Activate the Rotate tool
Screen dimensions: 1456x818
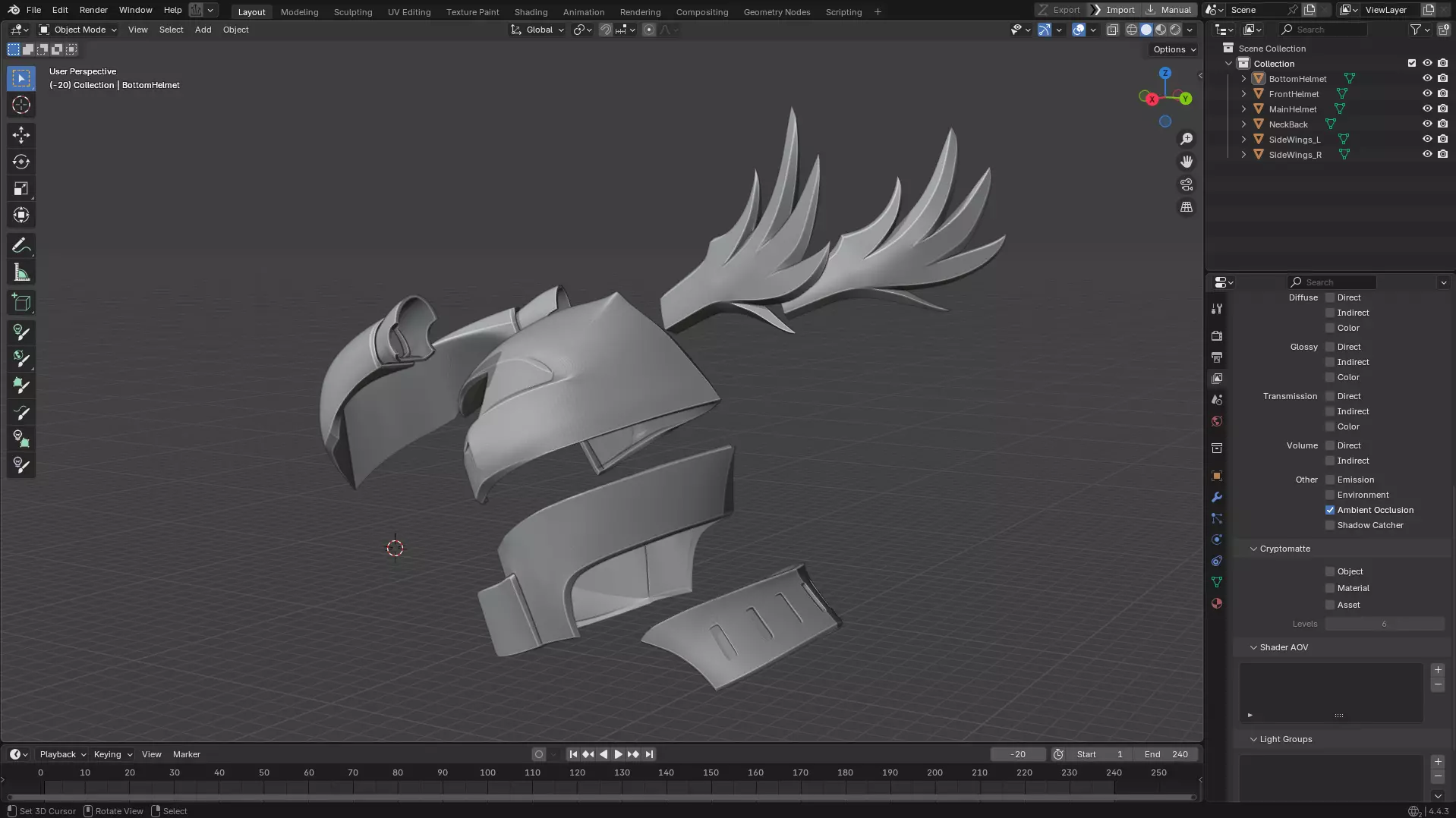(x=21, y=162)
